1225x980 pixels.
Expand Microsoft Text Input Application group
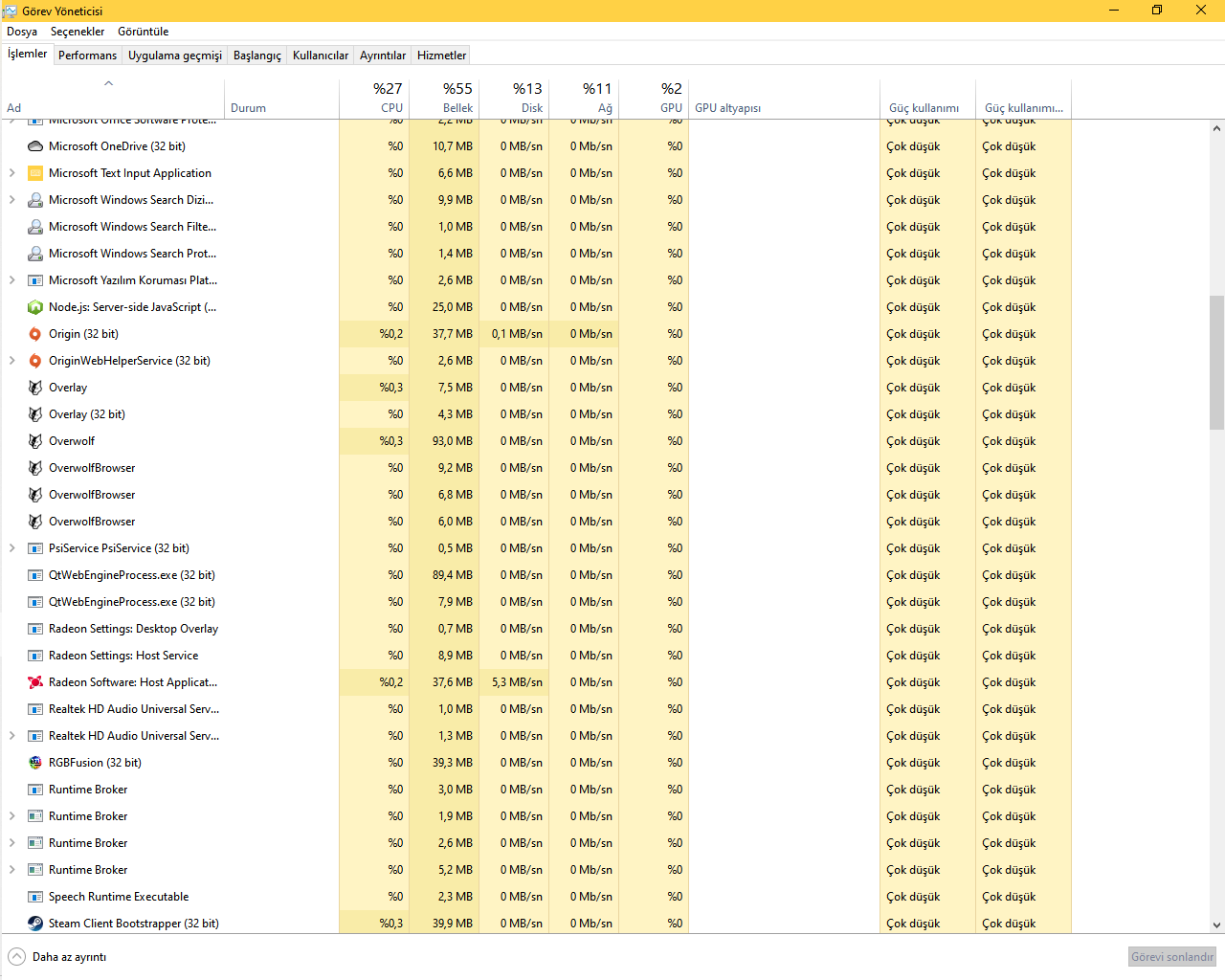[x=11, y=173]
